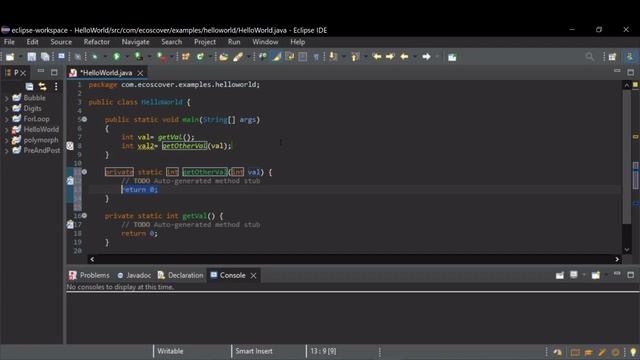Open dropdown beside Back navigation arrow
Image resolution: width=640 pixels, height=360 pixels.
tap(415, 57)
